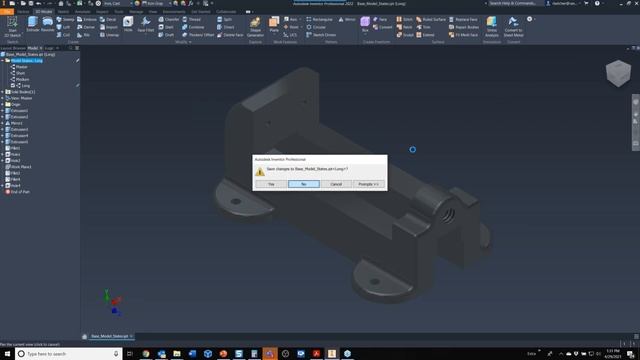Expand the Mirror1 feature node
The width and height of the screenshot is (640, 360).
tap(2, 123)
